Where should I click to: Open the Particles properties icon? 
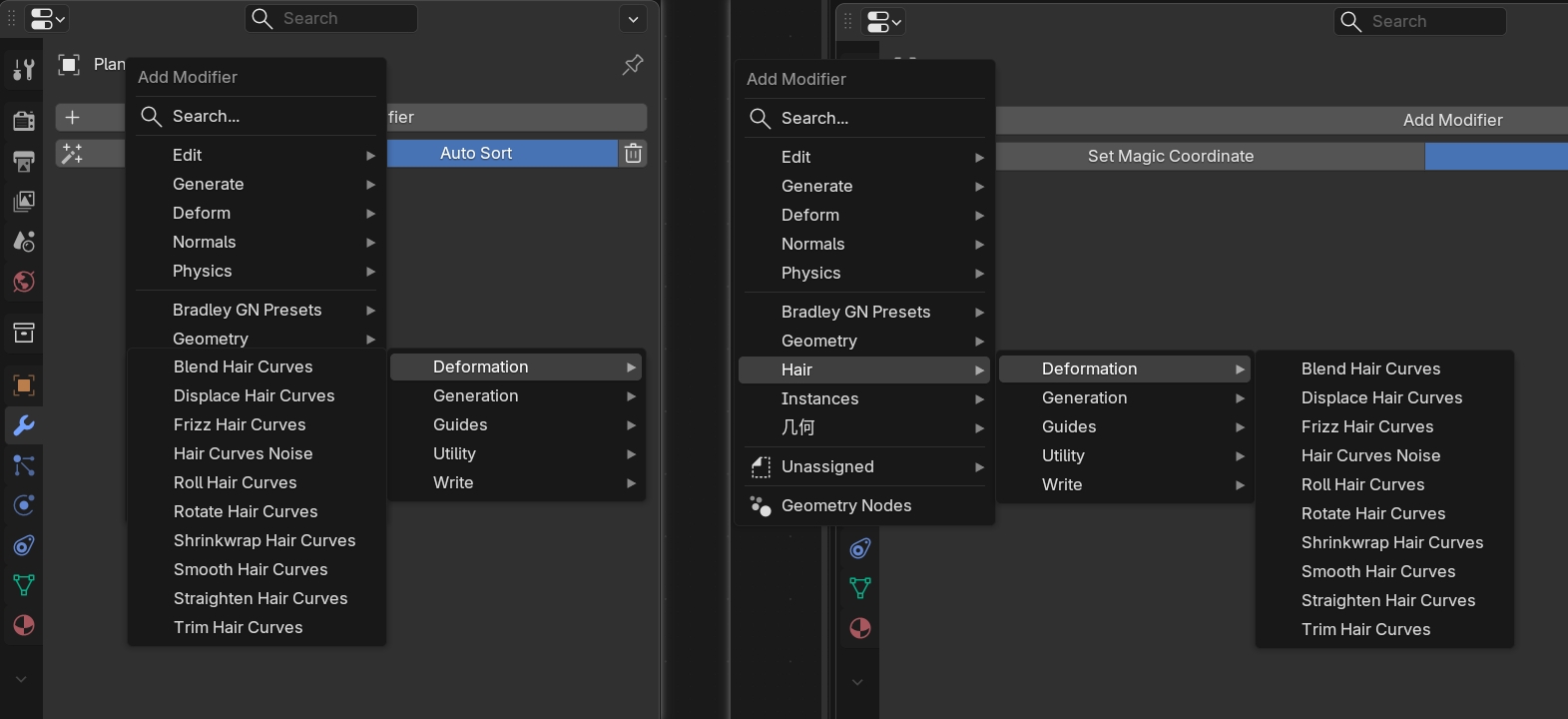23,465
